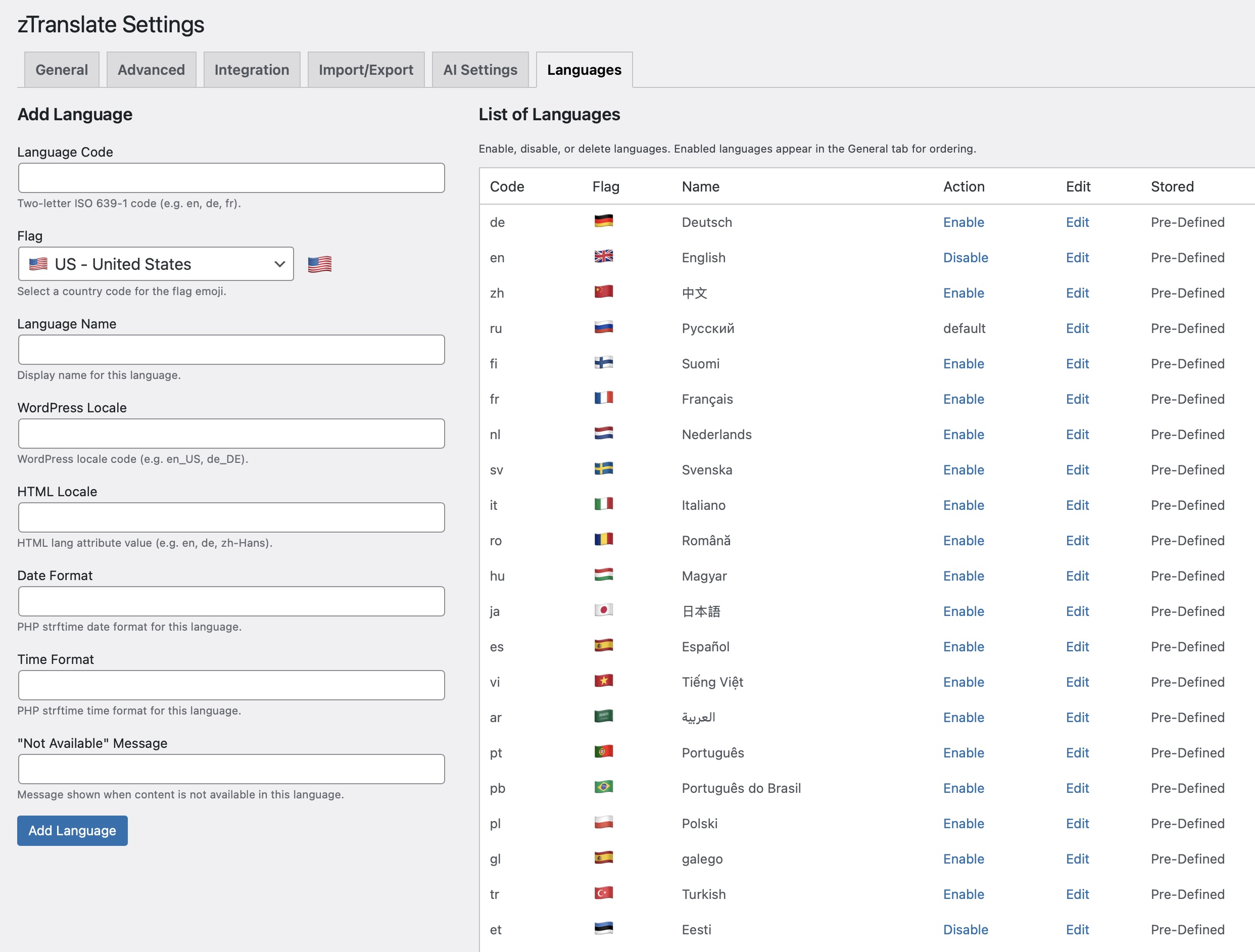Click the Brazil flag in the pb row

tap(603, 786)
